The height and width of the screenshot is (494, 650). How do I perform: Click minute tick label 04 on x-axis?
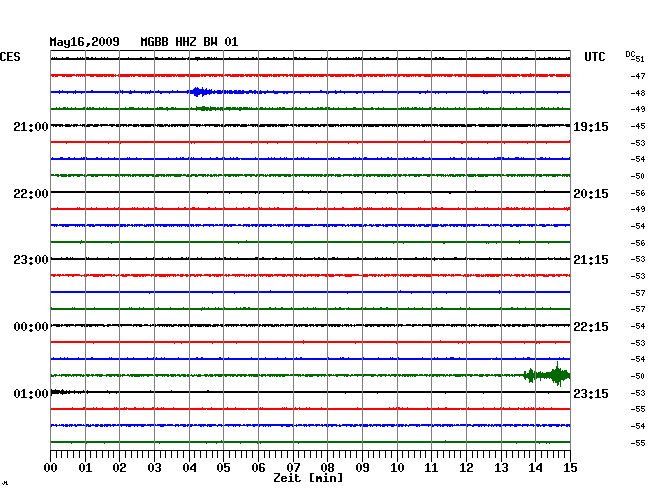(x=189, y=467)
